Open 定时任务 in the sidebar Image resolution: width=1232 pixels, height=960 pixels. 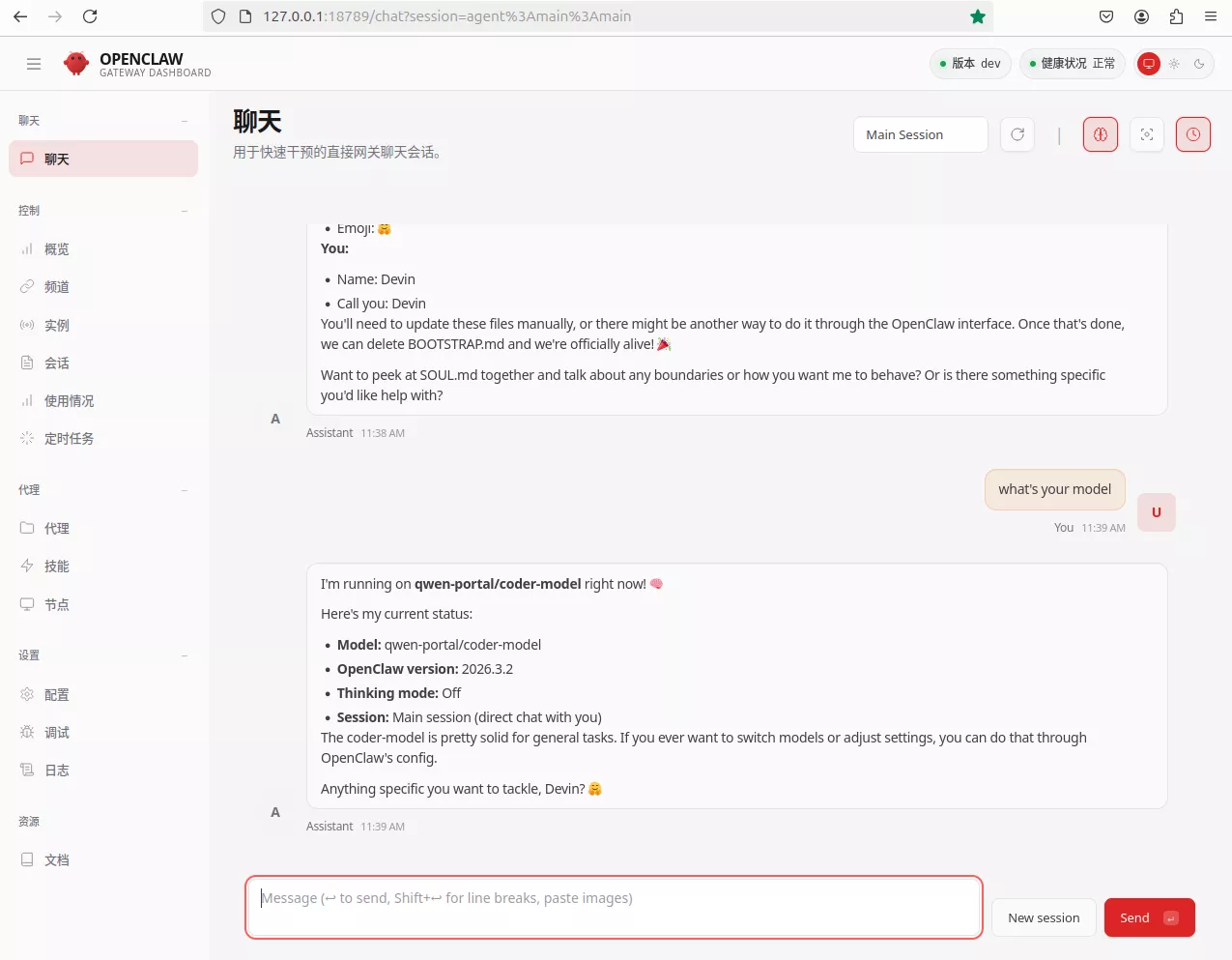click(x=69, y=439)
